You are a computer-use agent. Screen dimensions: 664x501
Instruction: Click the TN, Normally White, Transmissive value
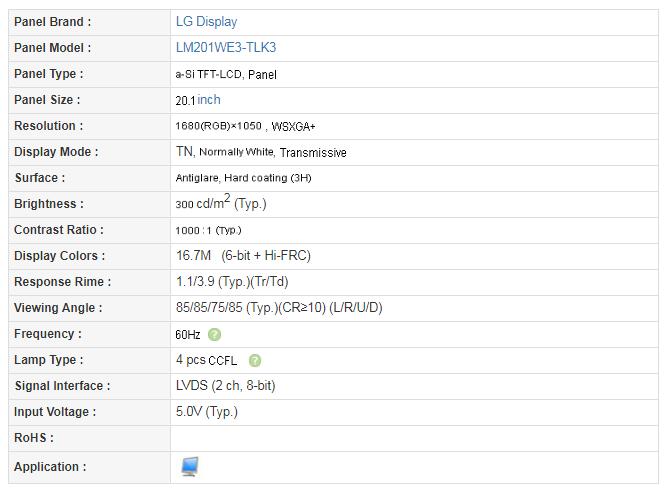tap(261, 152)
